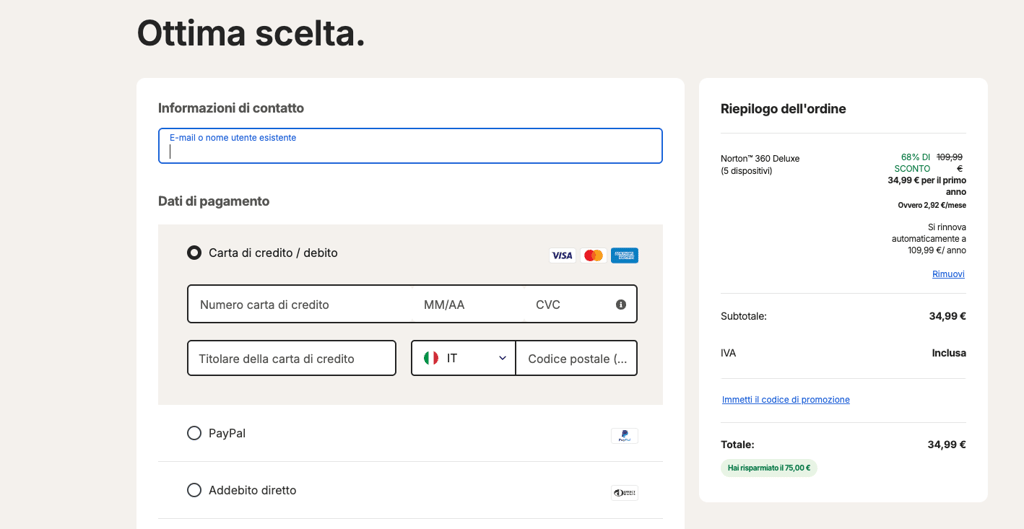
Task: Click the direct debit logo icon
Action: click(x=624, y=492)
